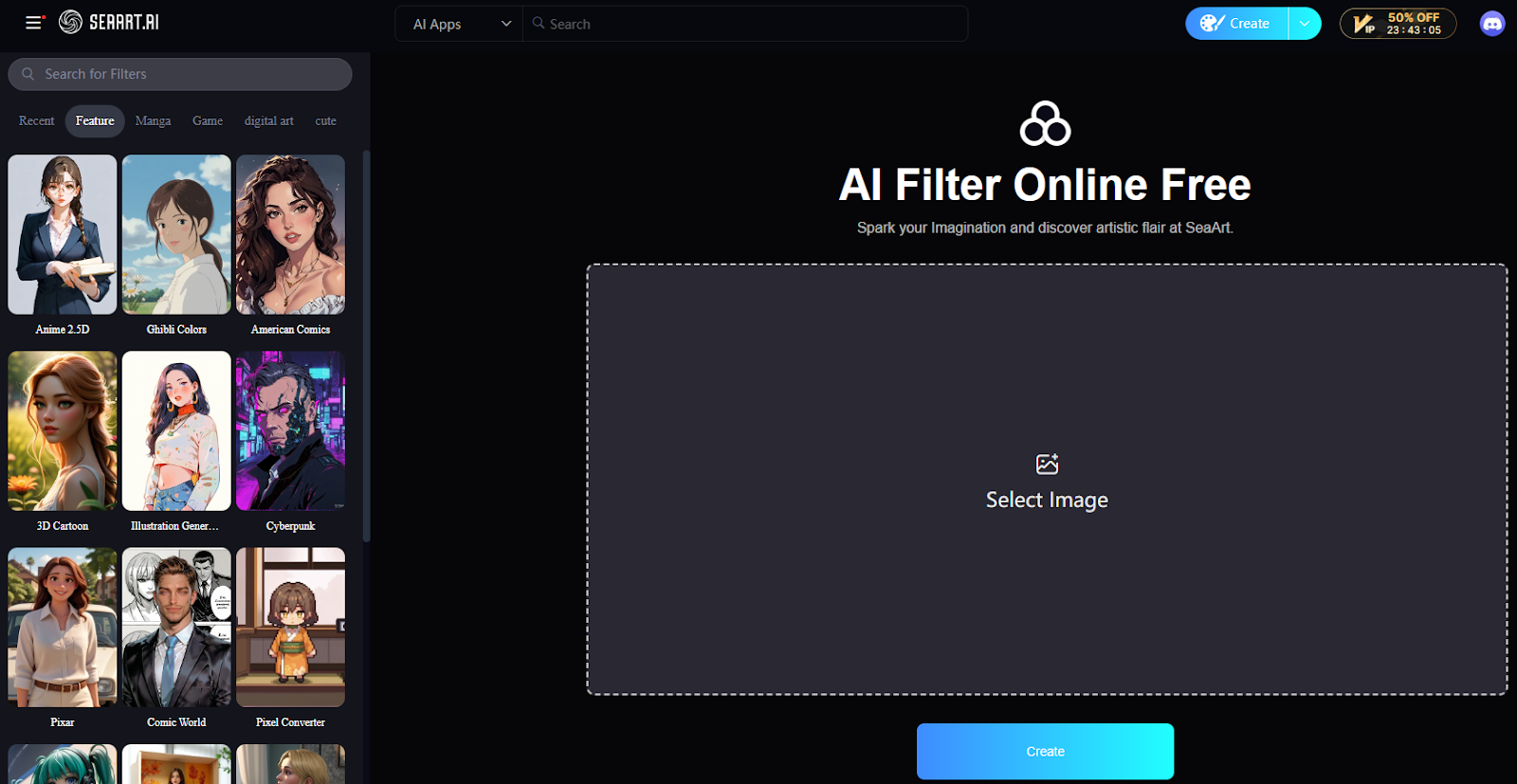Pick the Pixel Converter filter
This screenshot has height=784, width=1517.
pos(290,628)
